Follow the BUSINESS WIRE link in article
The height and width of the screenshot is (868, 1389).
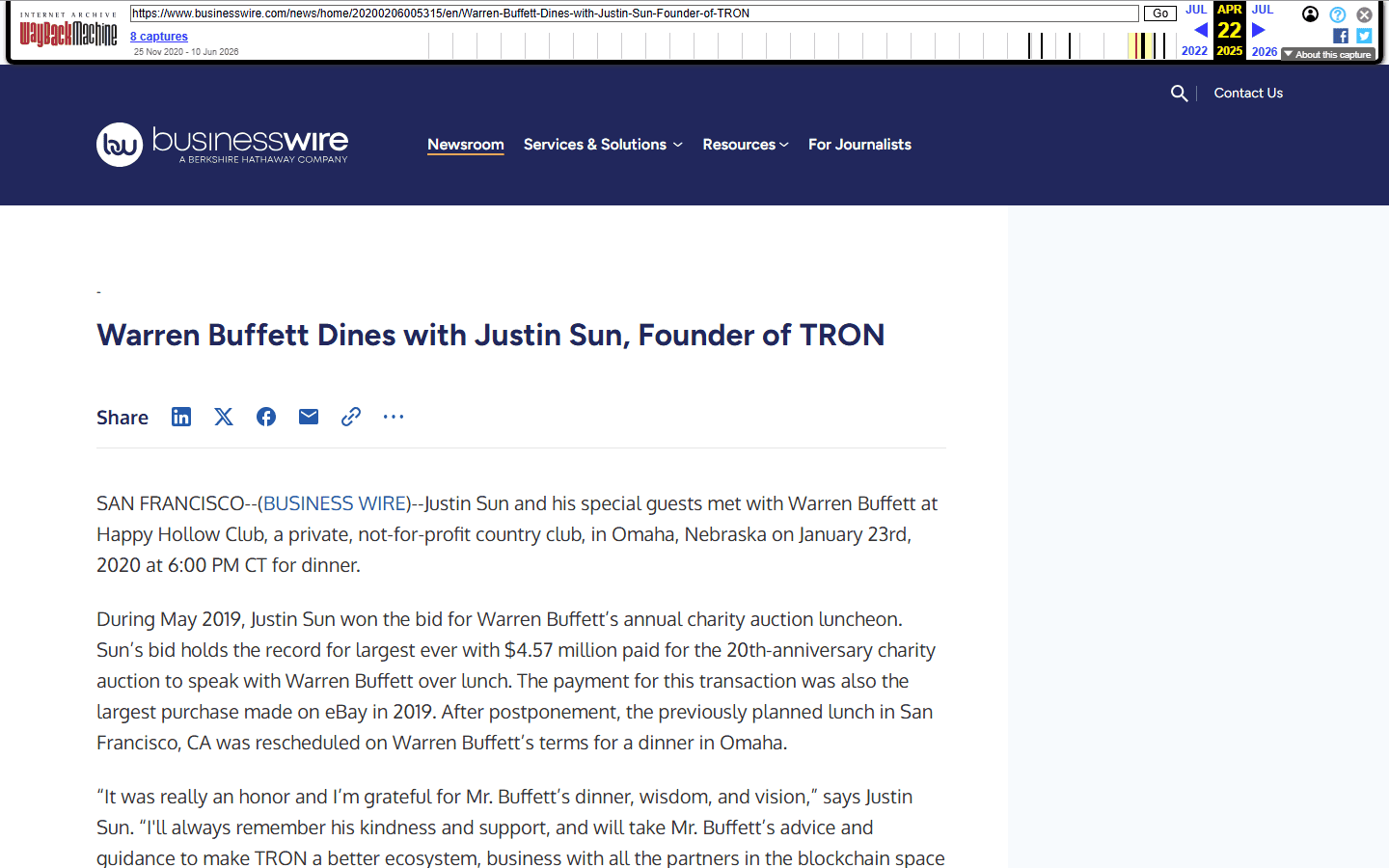(x=335, y=503)
